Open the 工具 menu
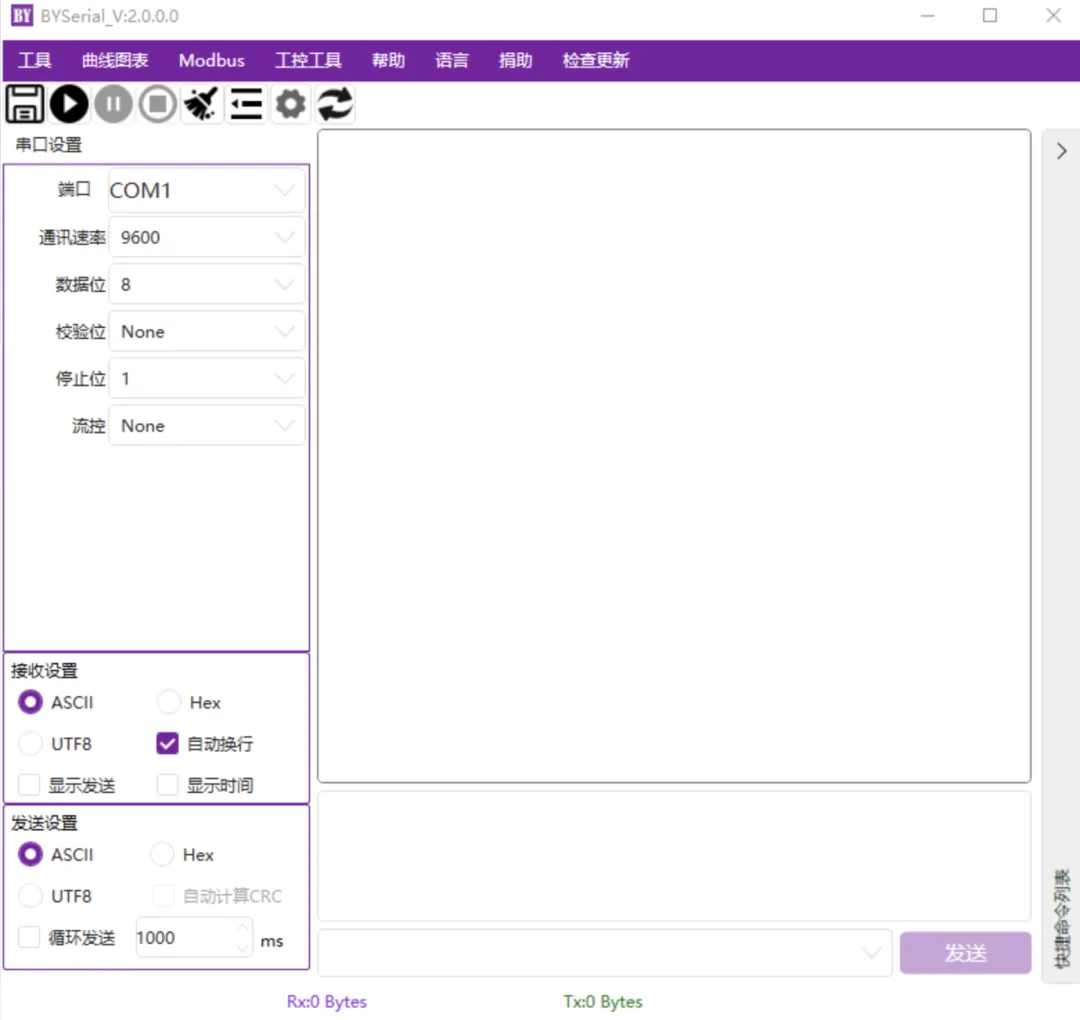Screen dimensions: 1080x1020 click(x=34, y=61)
